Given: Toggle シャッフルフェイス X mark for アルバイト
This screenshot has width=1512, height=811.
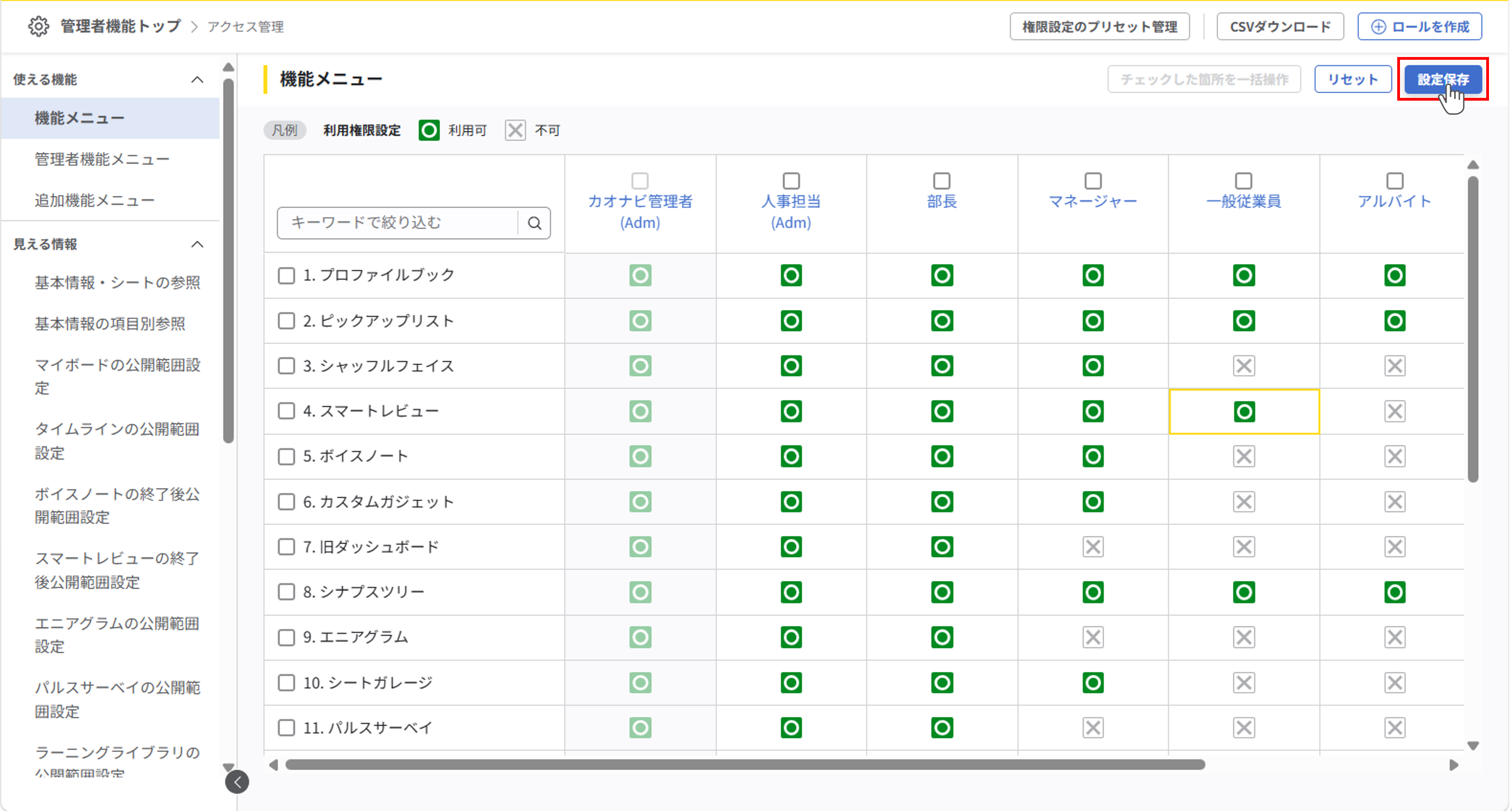Looking at the screenshot, I should coord(1394,366).
